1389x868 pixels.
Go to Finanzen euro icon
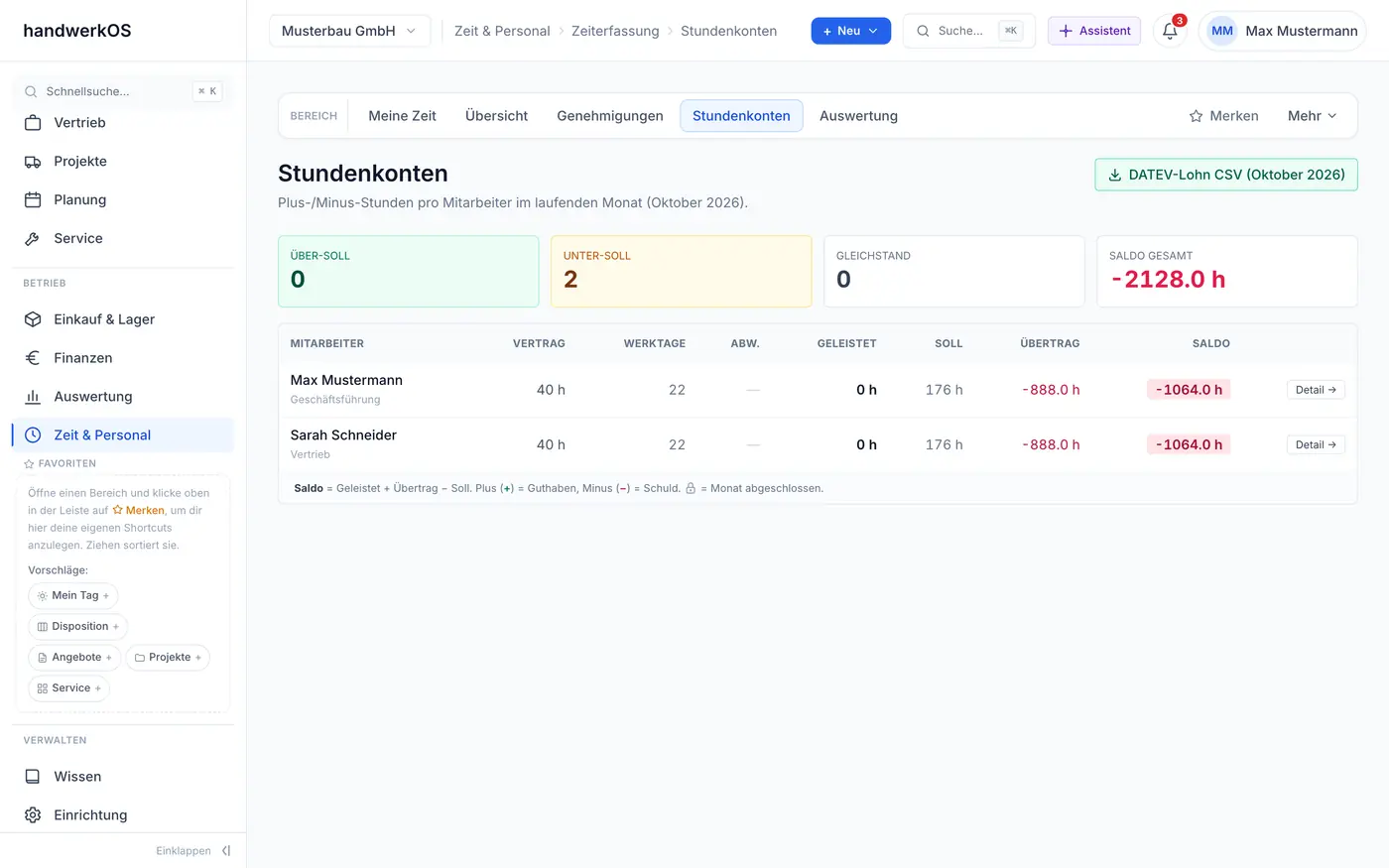pyautogui.click(x=33, y=358)
